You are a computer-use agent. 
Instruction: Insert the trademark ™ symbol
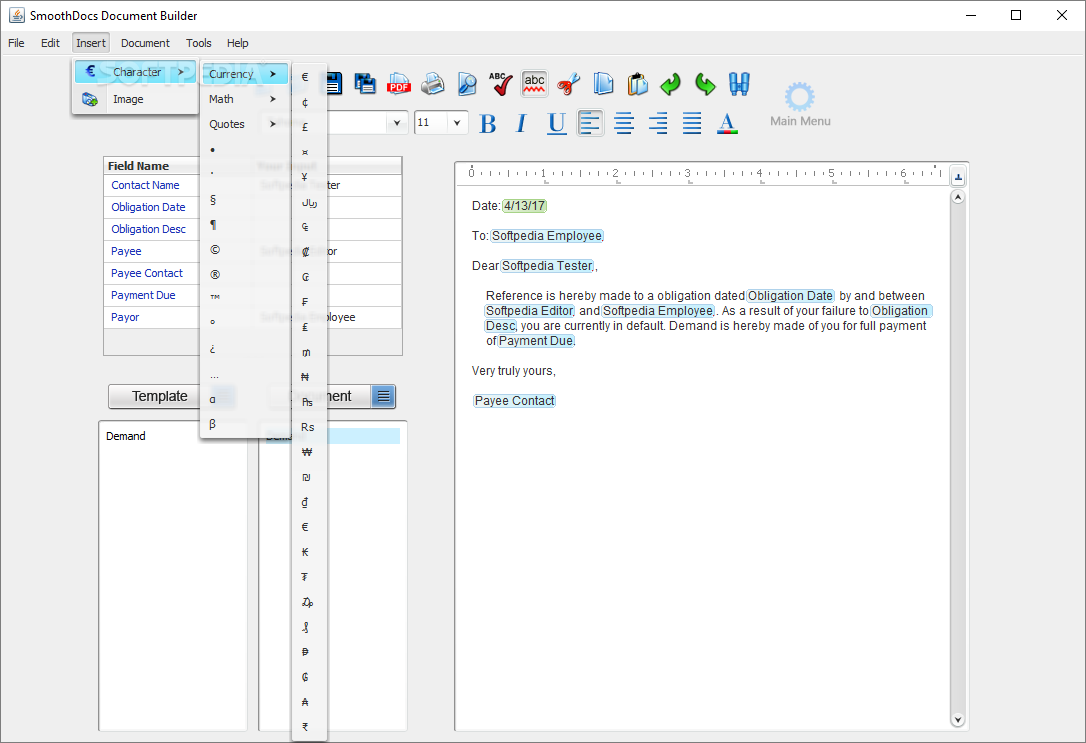click(x=215, y=297)
